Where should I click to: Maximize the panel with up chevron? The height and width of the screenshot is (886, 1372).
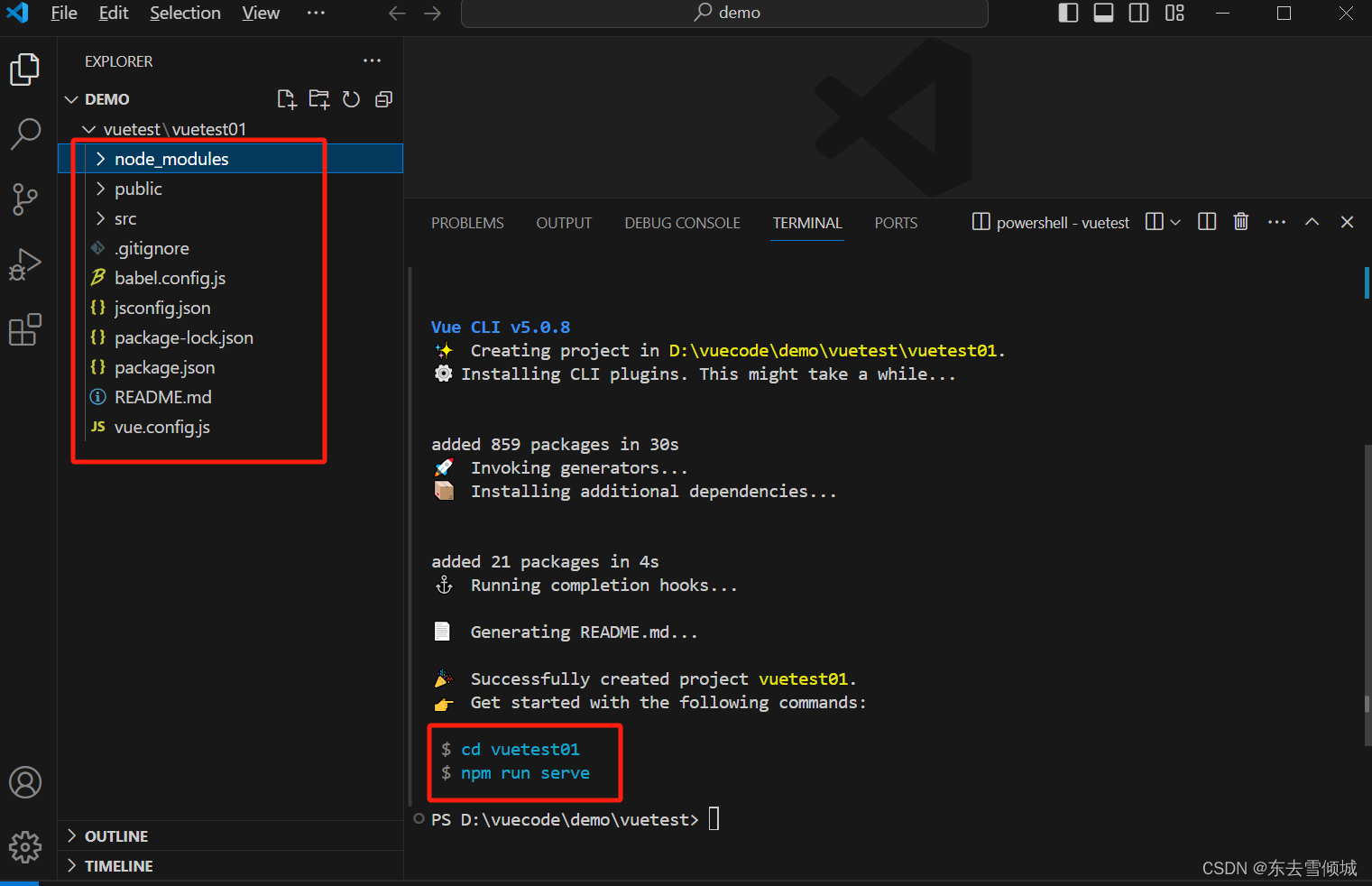(x=1312, y=222)
